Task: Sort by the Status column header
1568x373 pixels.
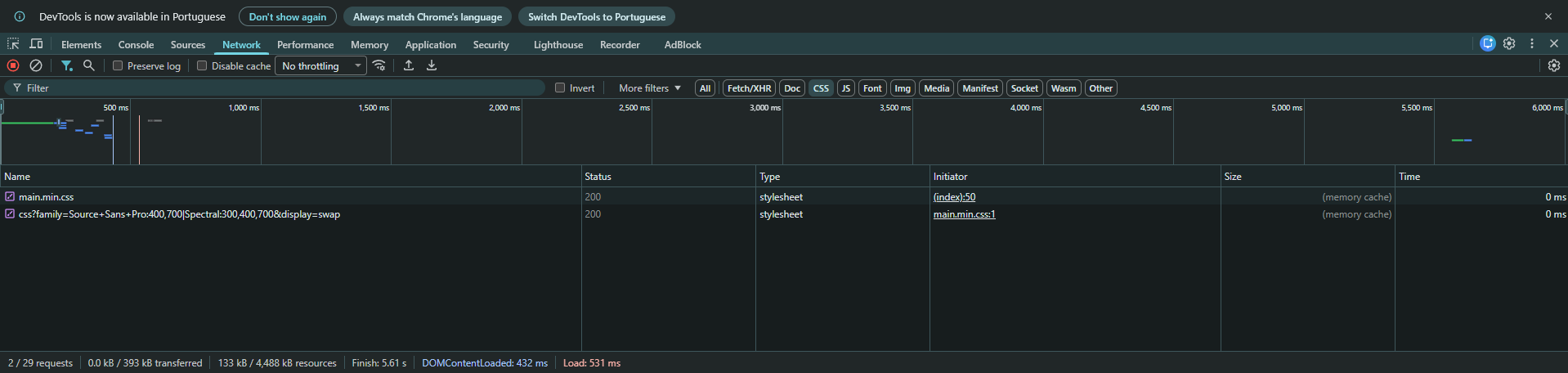Action: (669, 176)
